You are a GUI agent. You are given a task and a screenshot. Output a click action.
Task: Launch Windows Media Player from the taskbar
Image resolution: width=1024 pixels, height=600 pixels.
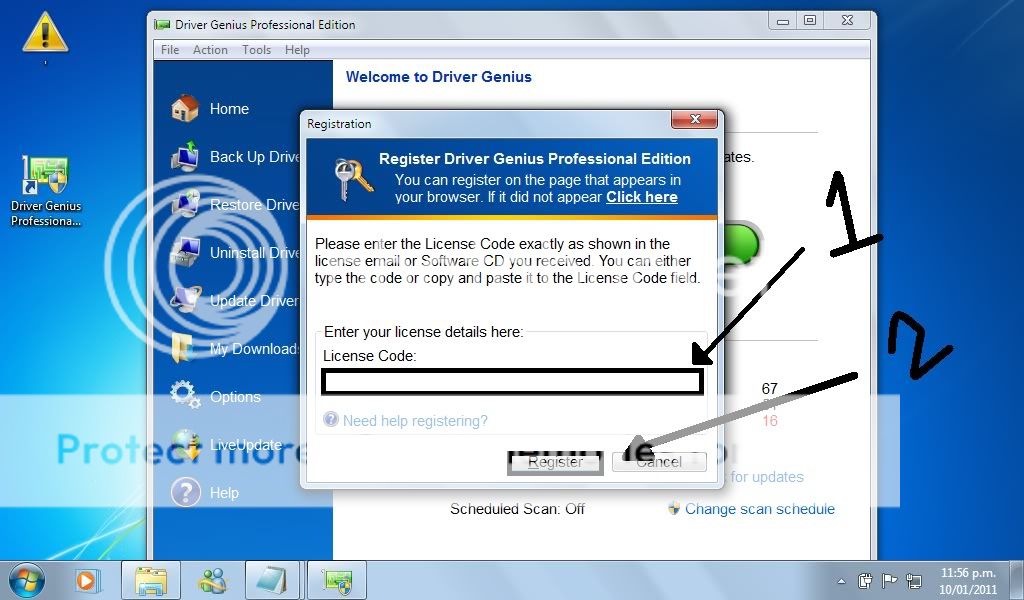point(86,580)
